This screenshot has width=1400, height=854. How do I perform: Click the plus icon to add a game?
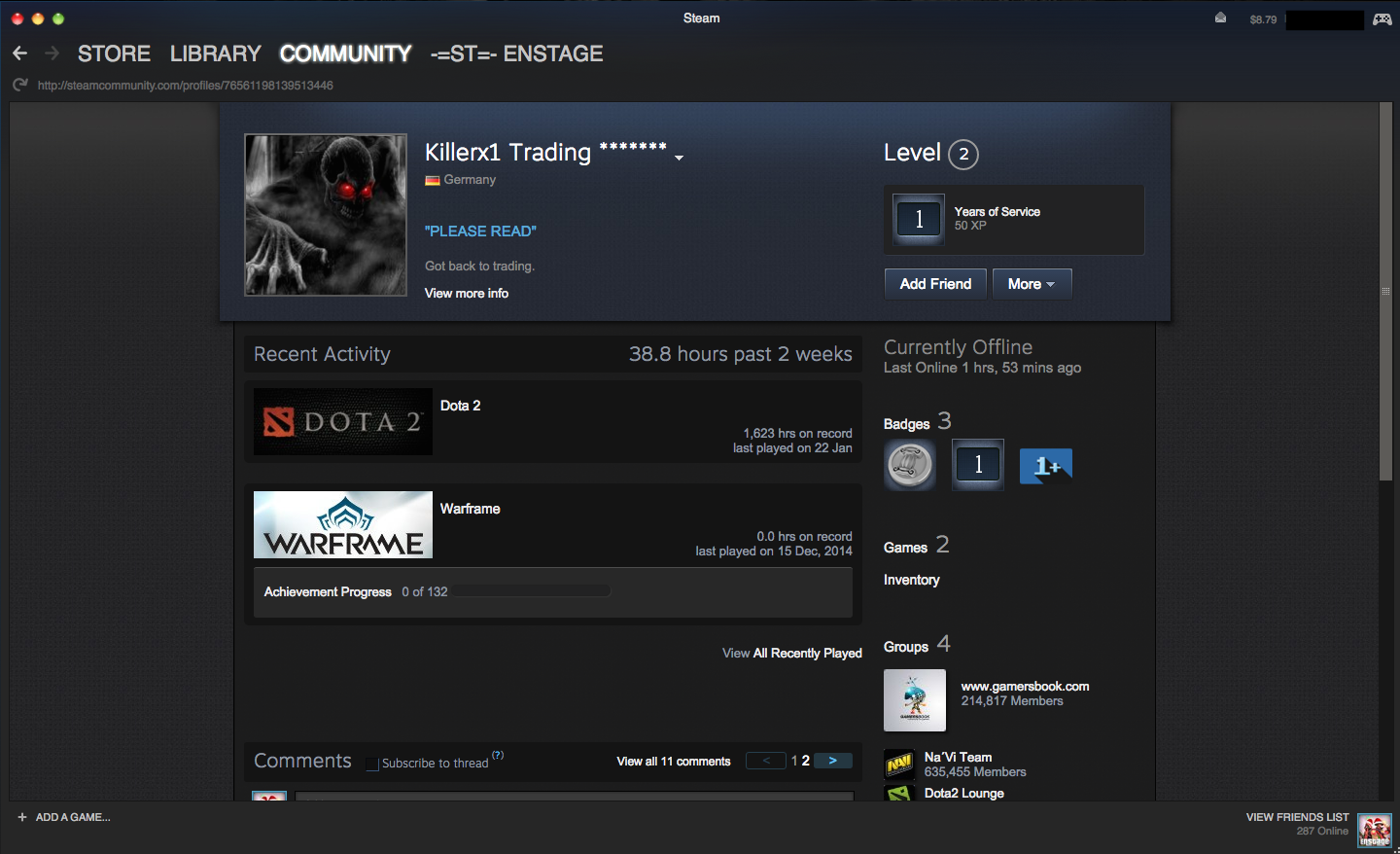(22, 817)
